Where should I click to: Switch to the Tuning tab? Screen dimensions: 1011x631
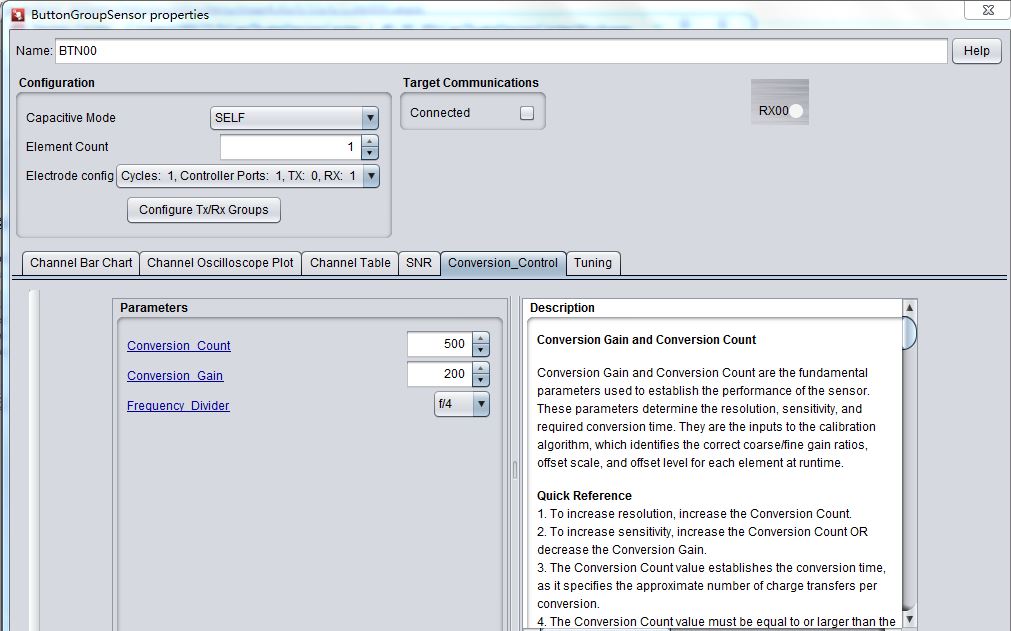tap(593, 263)
